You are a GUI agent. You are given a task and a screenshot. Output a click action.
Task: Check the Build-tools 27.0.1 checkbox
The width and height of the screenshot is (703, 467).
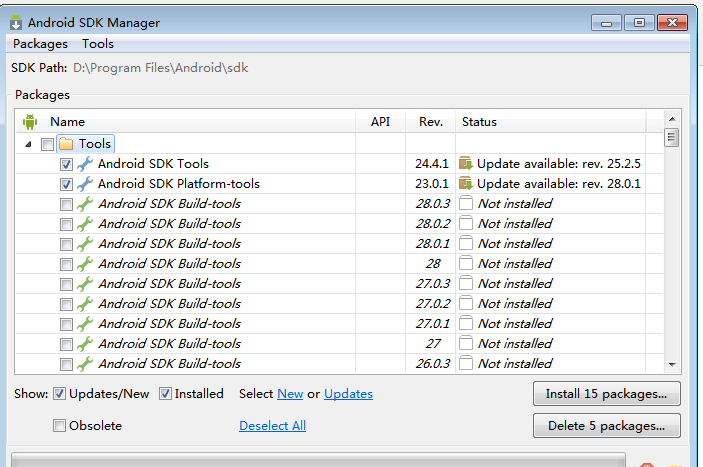click(x=66, y=324)
